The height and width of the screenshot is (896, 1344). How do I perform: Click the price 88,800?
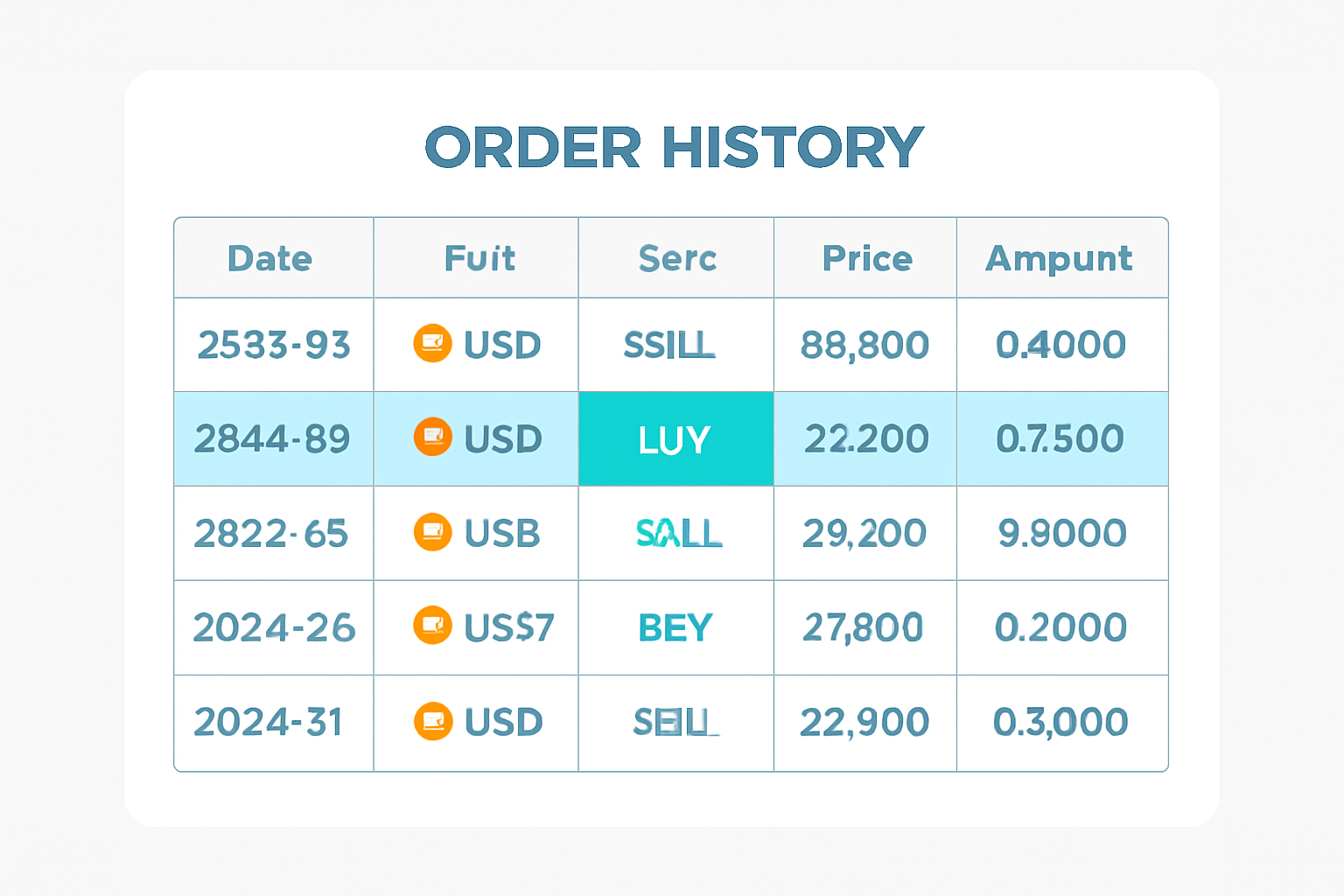pos(864,346)
